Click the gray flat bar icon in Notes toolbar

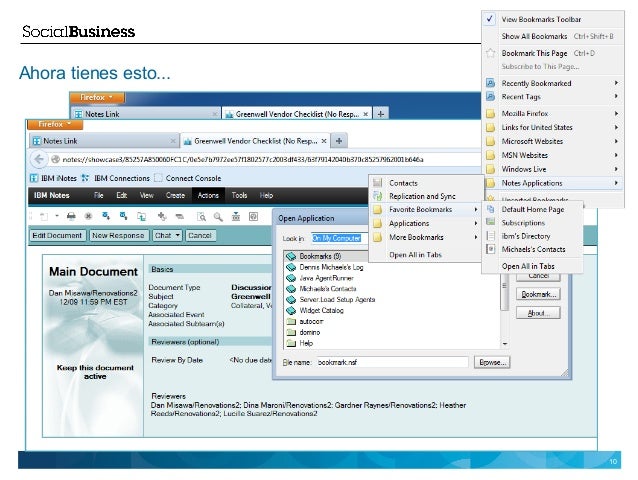pos(179,216)
